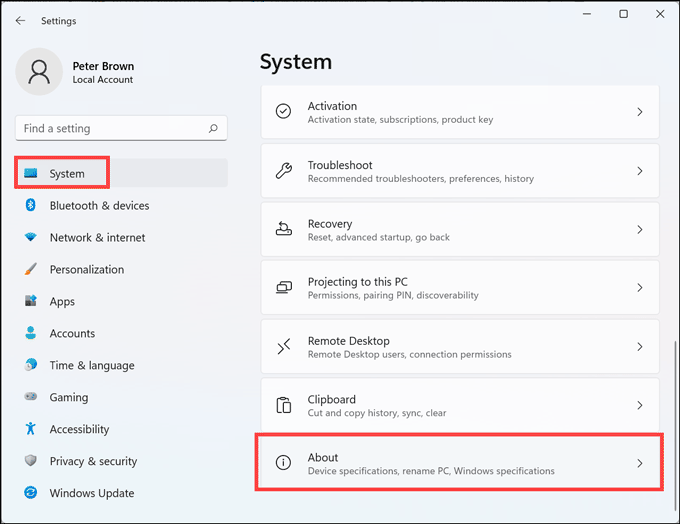Open Projecting to this PC chevron

click(x=640, y=288)
